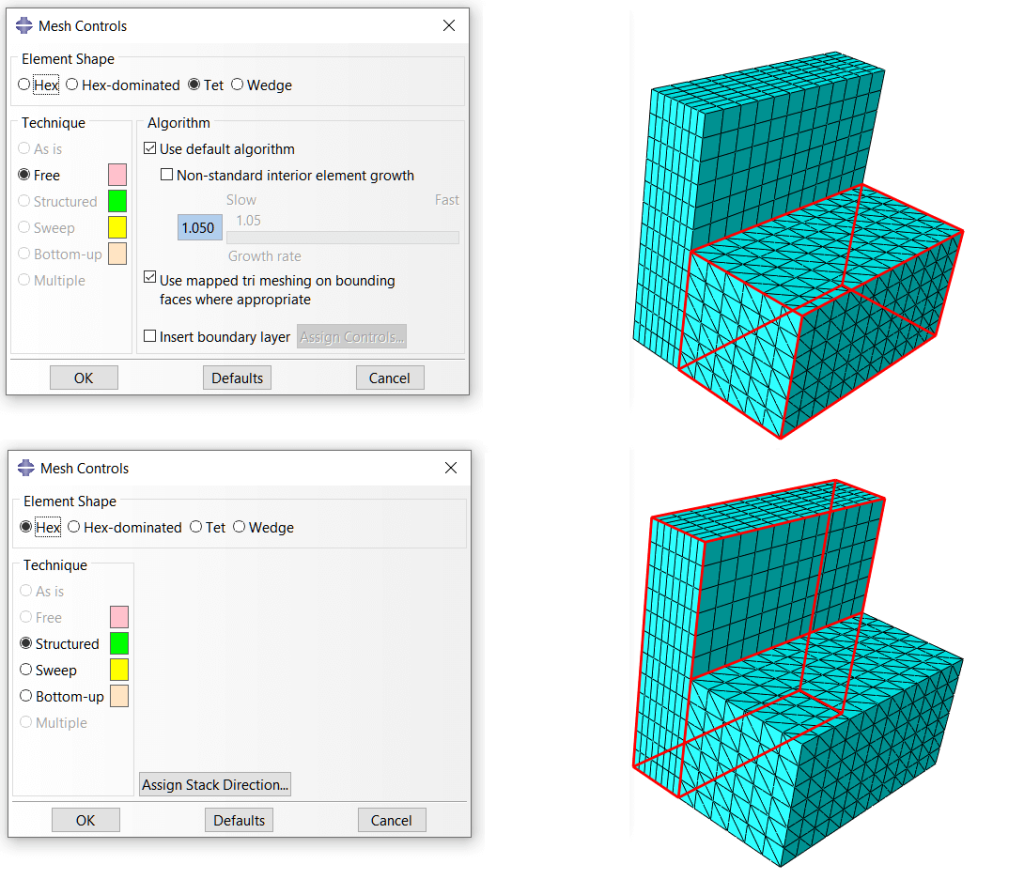Click Assign Stack Direction in the bottom dialog

[x=214, y=784]
